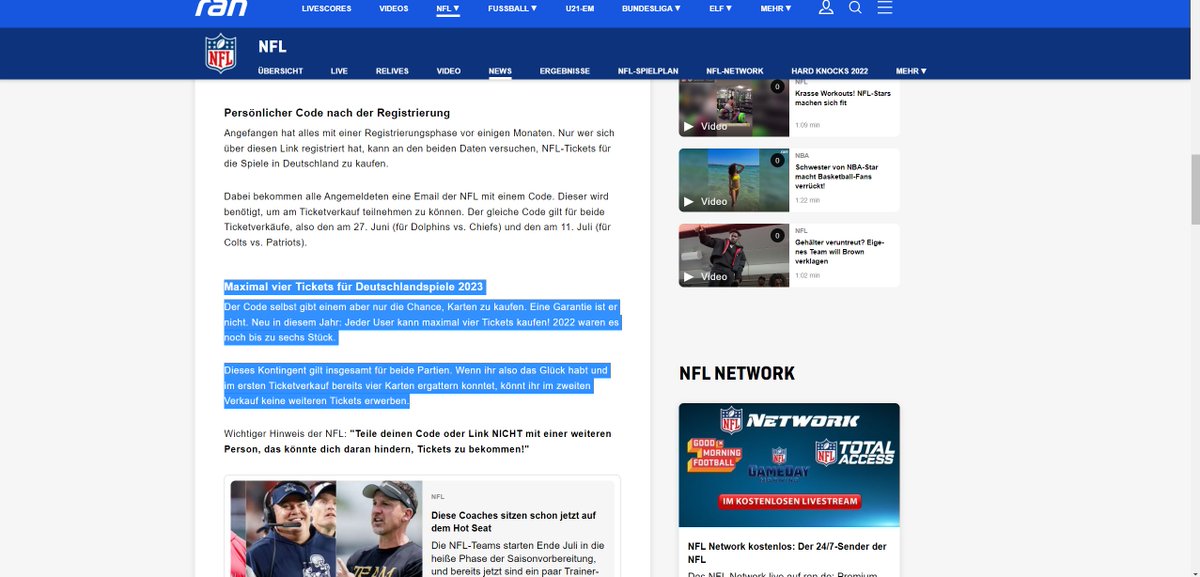Play the Schwester von NBA-Star video
This screenshot has width=1200, height=577.
[x=733, y=180]
